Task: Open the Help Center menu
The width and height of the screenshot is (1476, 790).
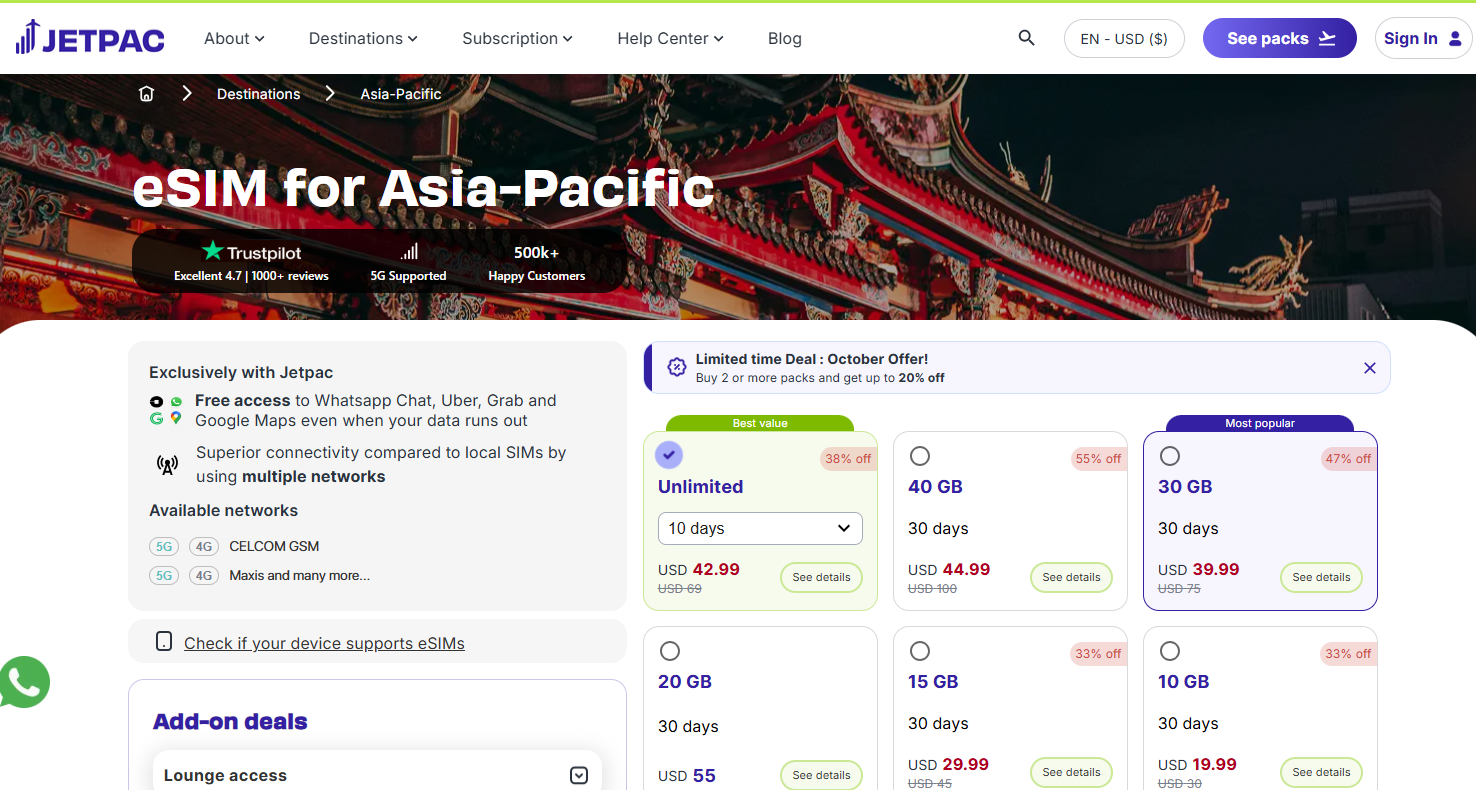Action: pos(670,39)
